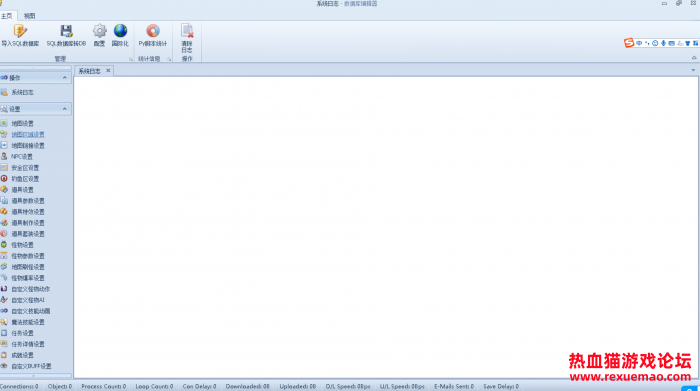Collapse the 操作 sidebar group
The image size is (700, 391).
65,78
